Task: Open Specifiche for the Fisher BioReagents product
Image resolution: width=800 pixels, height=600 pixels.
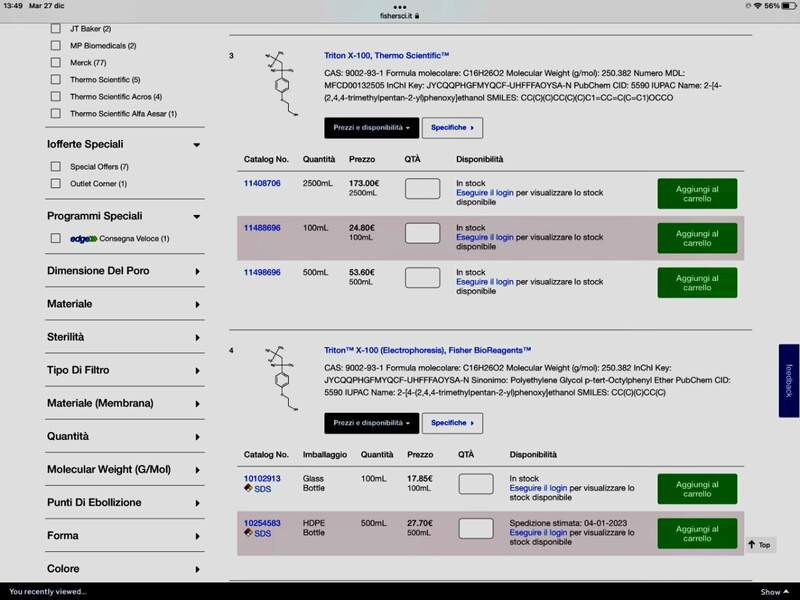Action: click(452, 423)
